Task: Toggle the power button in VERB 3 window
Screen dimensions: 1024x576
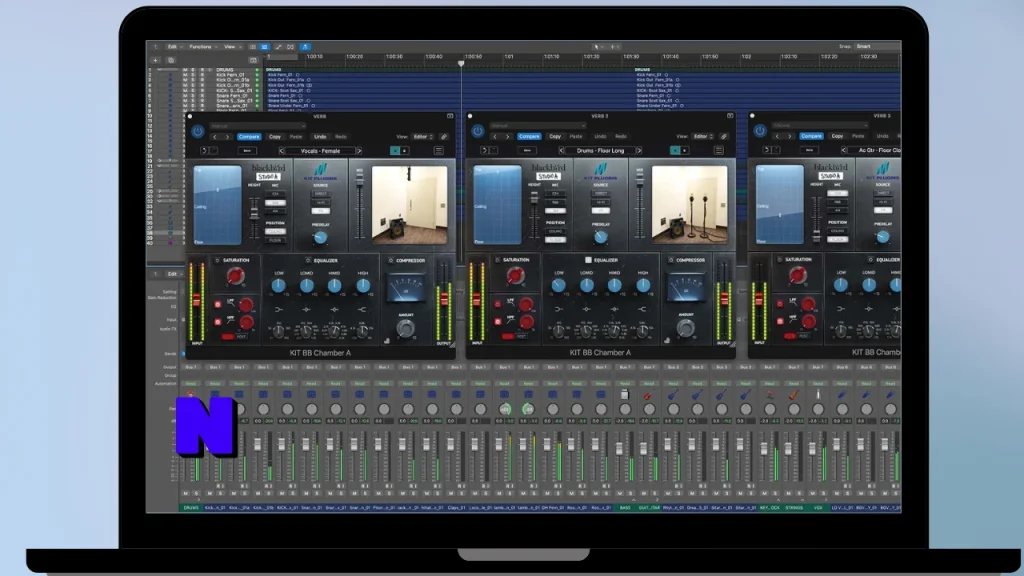Action: pyautogui.click(x=760, y=131)
